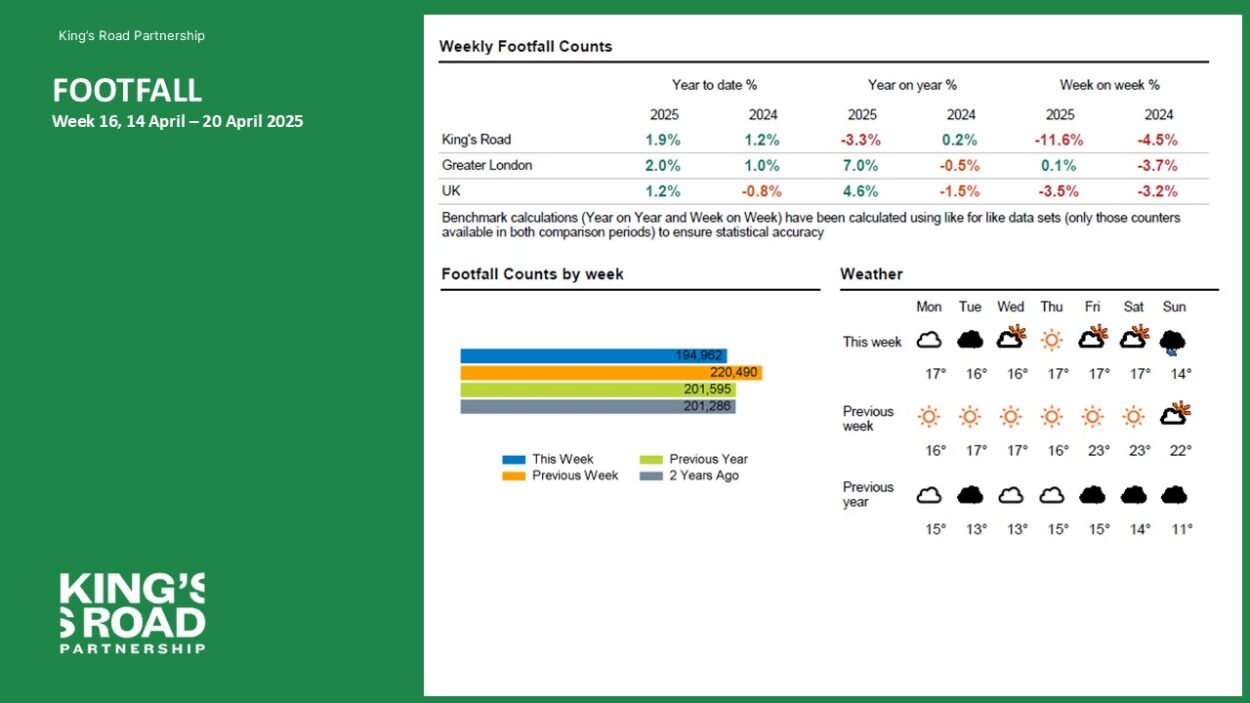
Task: Click the -3.3% King's Road value
Action: 861,140
